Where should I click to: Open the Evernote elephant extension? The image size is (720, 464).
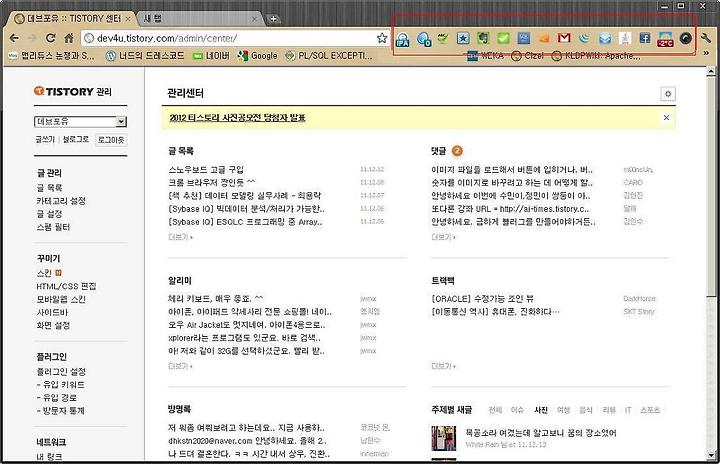tap(483, 39)
